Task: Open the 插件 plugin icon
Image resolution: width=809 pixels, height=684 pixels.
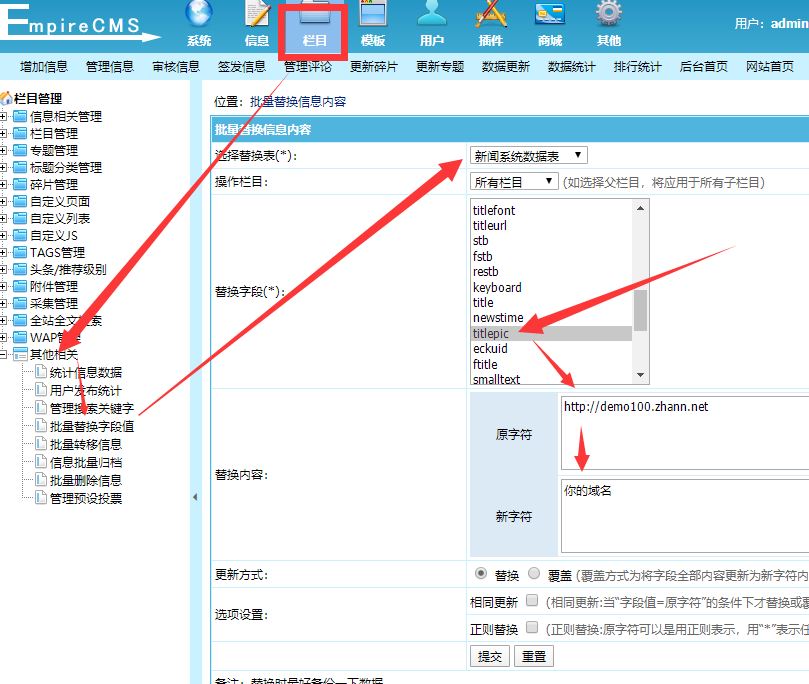Action: [490, 16]
